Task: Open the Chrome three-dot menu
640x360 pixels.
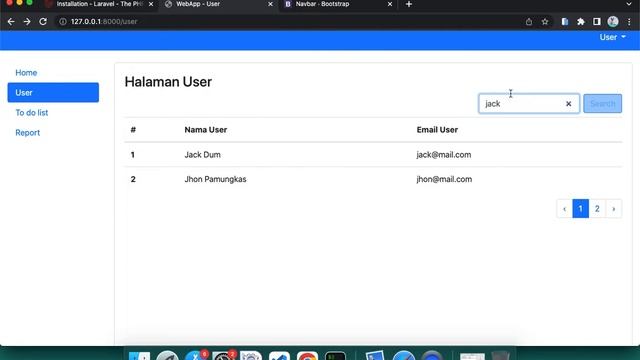Action: 629,22
